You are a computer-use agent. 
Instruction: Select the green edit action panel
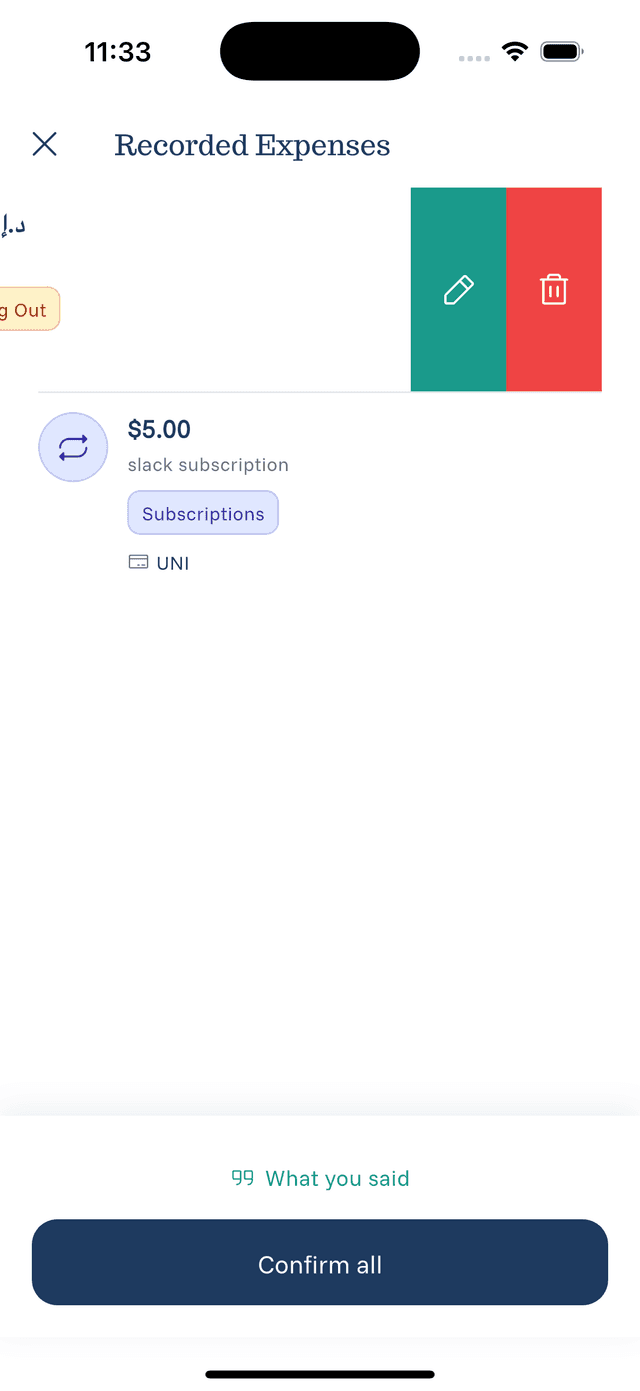click(x=458, y=289)
